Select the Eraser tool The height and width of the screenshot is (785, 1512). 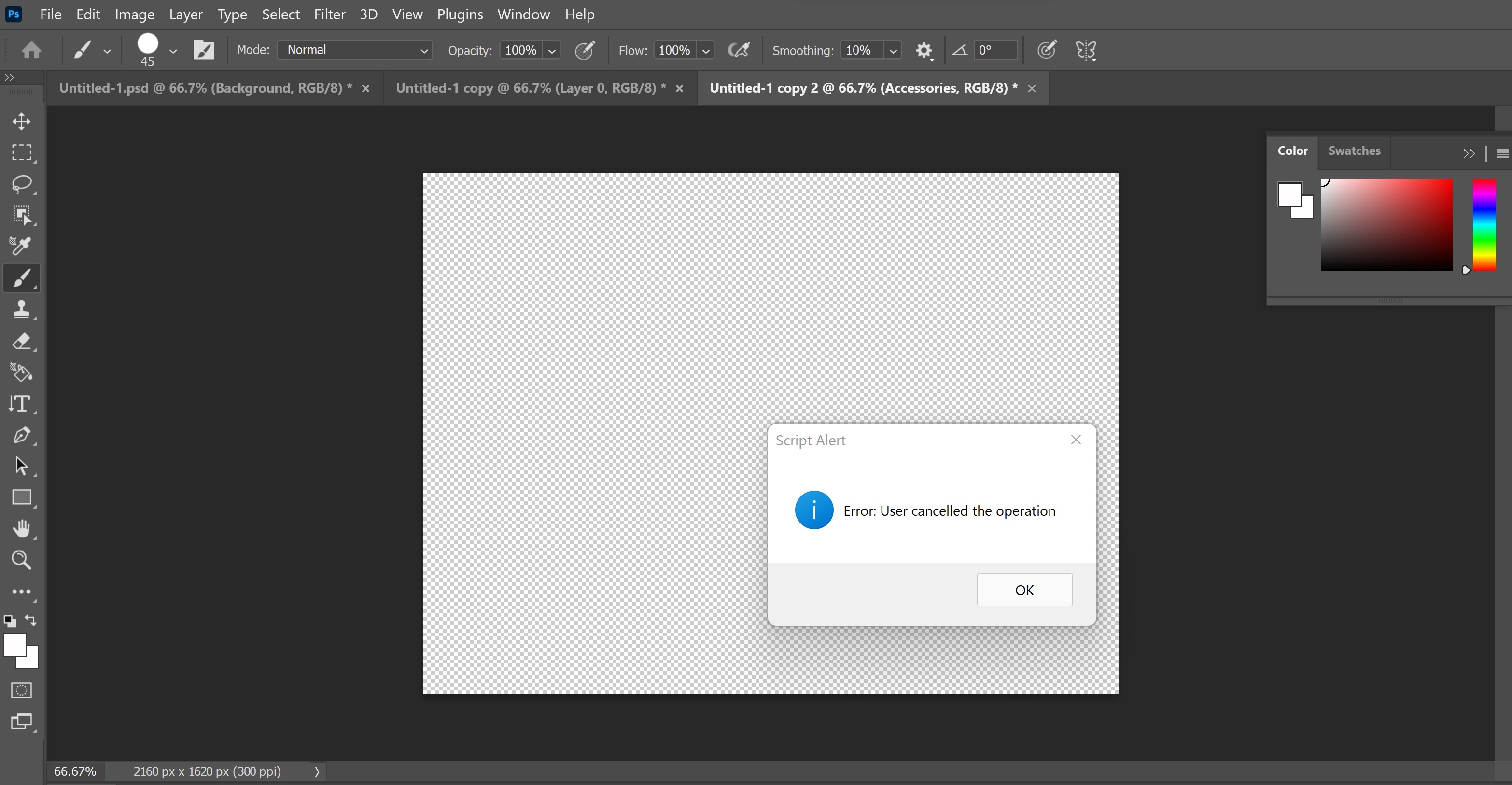point(22,342)
